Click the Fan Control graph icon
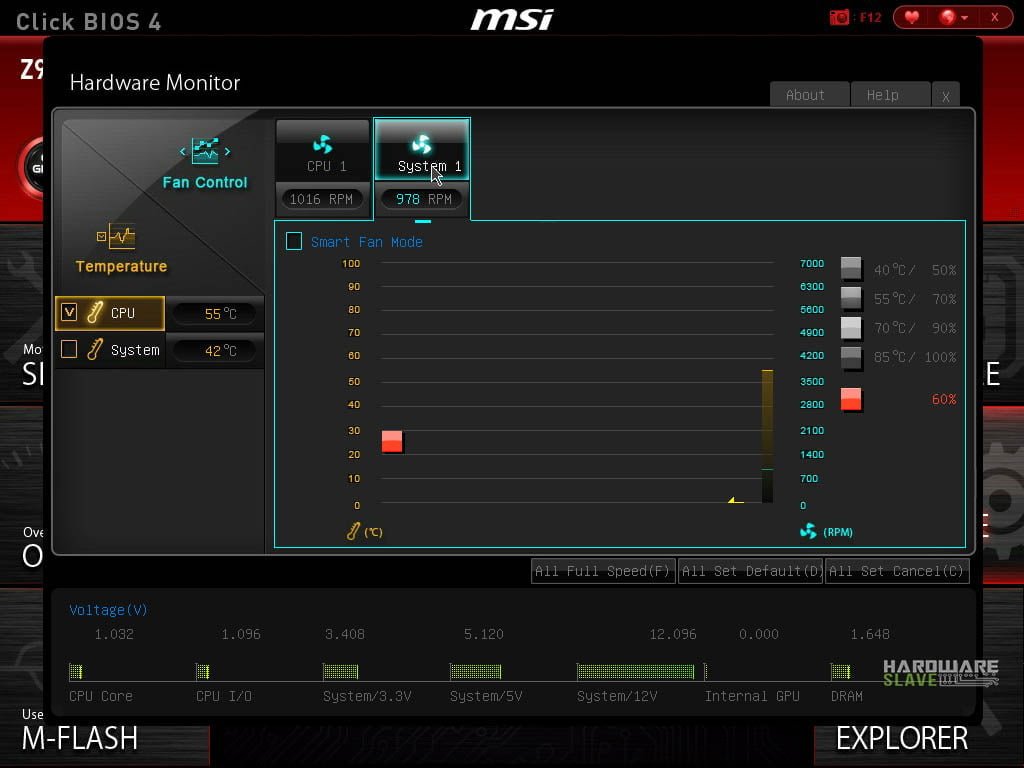1024x768 pixels. [x=205, y=152]
